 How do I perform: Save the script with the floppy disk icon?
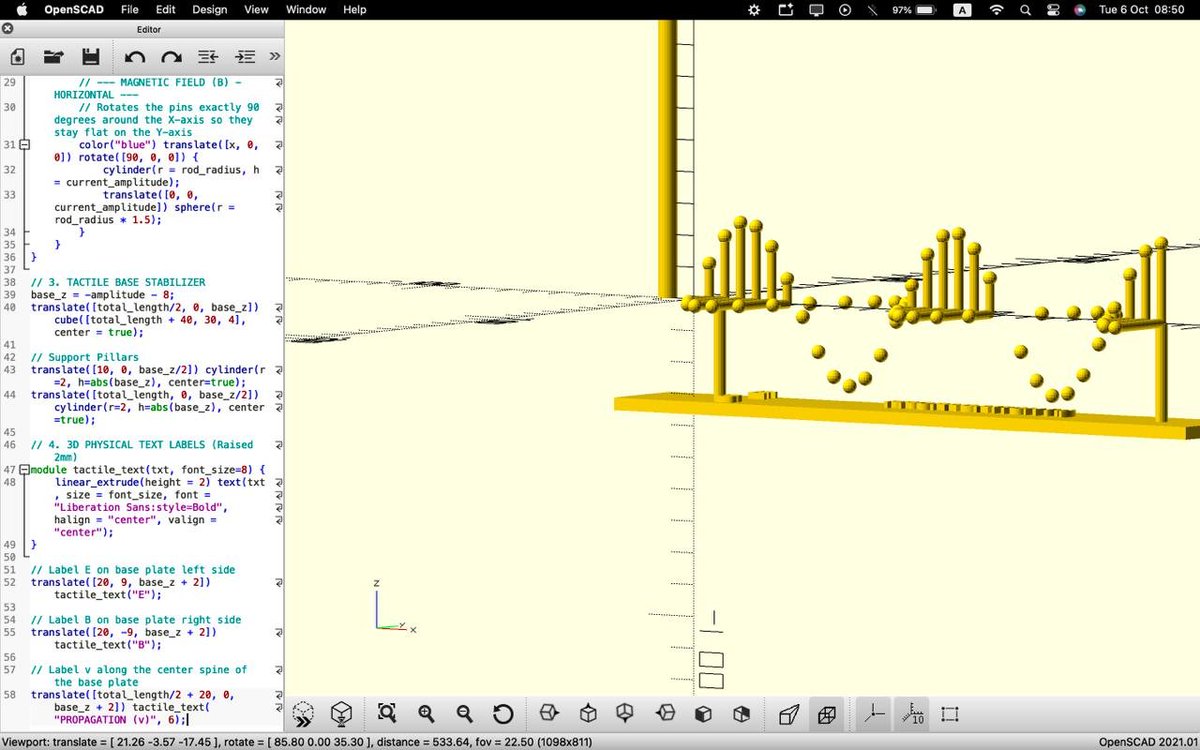(90, 57)
